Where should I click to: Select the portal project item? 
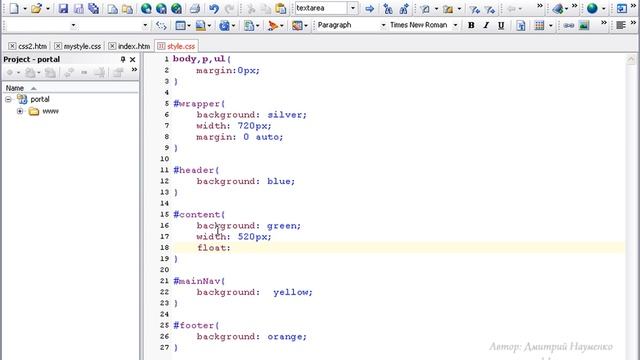point(40,99)
